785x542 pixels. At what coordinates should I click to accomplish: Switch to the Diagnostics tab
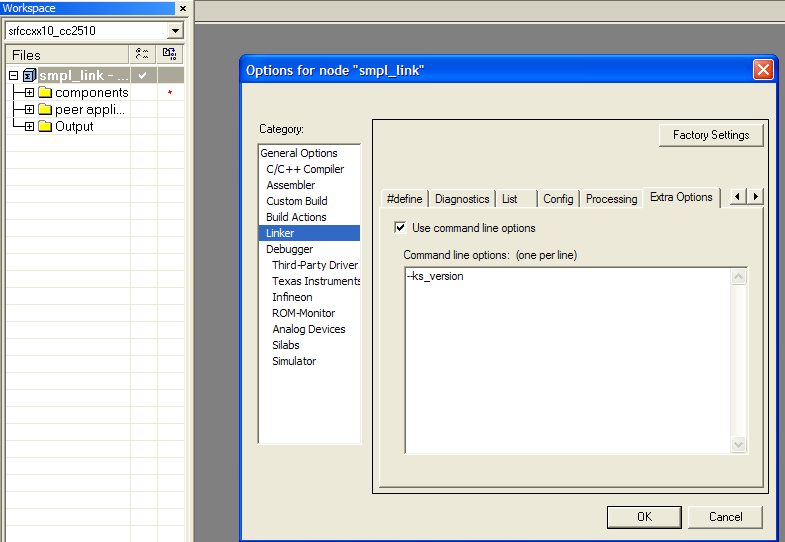tap(462, 199)
